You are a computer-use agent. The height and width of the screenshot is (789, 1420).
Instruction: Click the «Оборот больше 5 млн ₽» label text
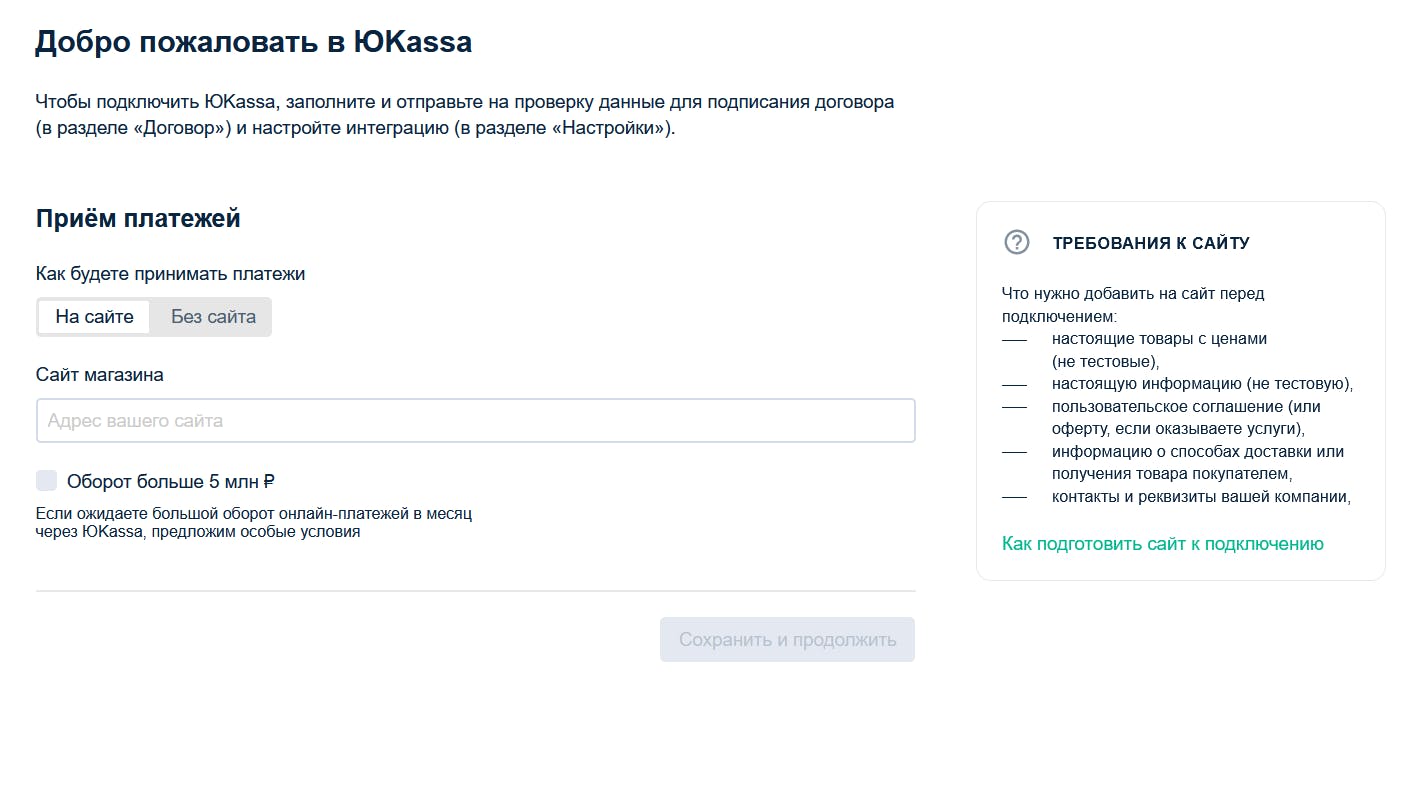pyautogui.click(x=170, y=481)
